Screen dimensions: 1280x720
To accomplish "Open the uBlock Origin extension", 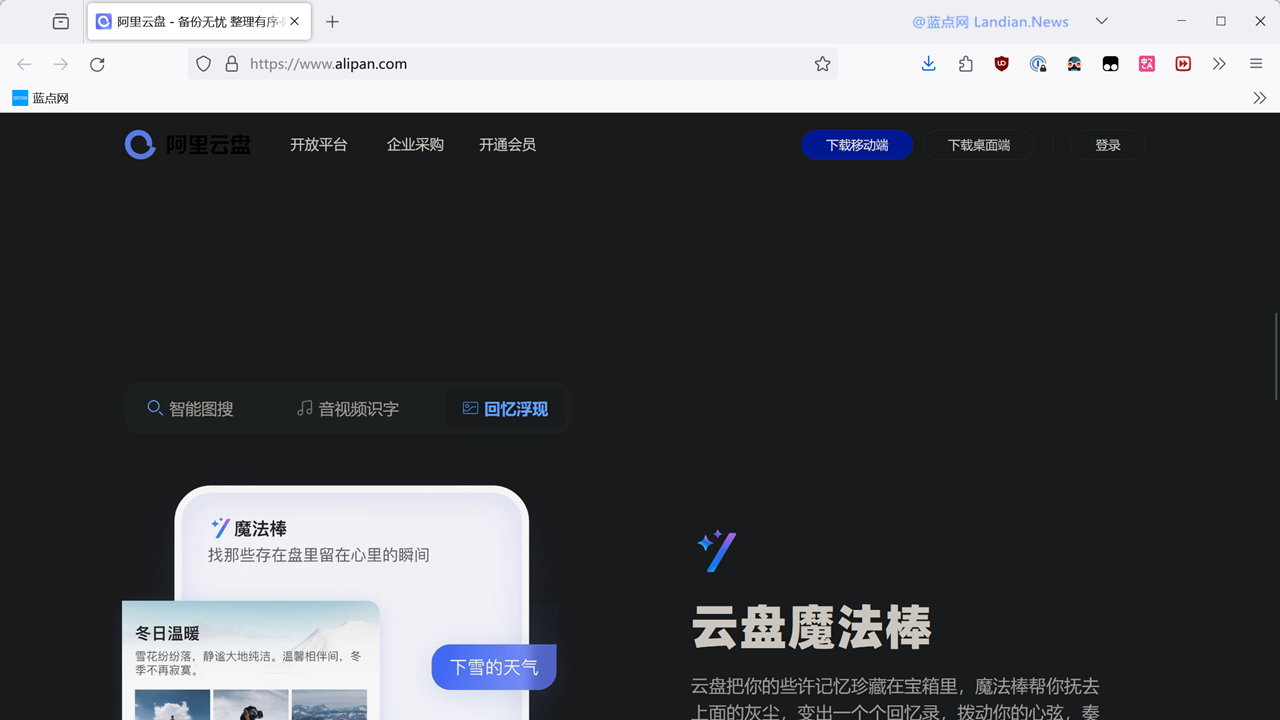I will pyautogui.click(x=1002, y=64).
